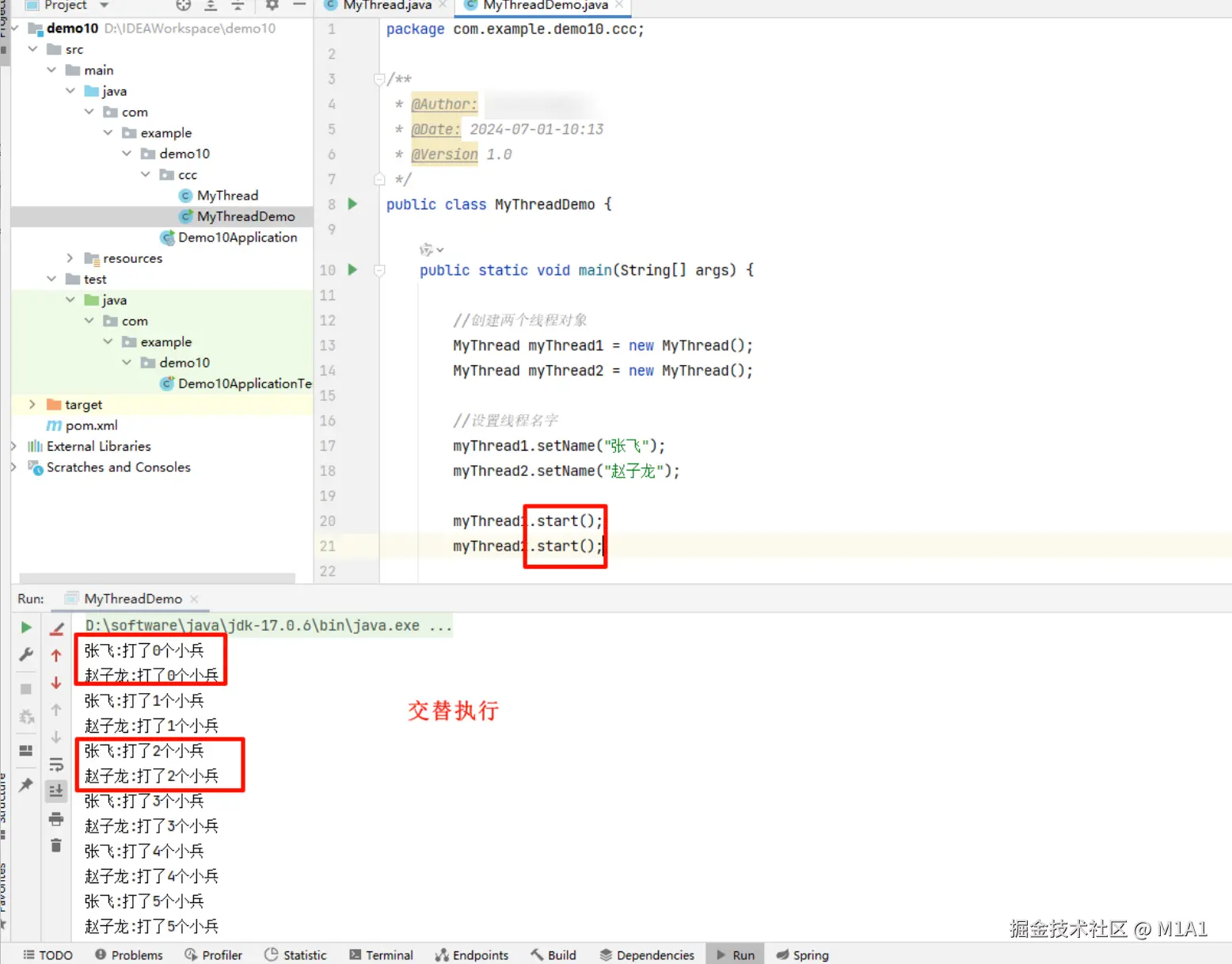Expand all nodes in the Project panel
Viewport: 1232px width, 964px height.
coord(211,5)
